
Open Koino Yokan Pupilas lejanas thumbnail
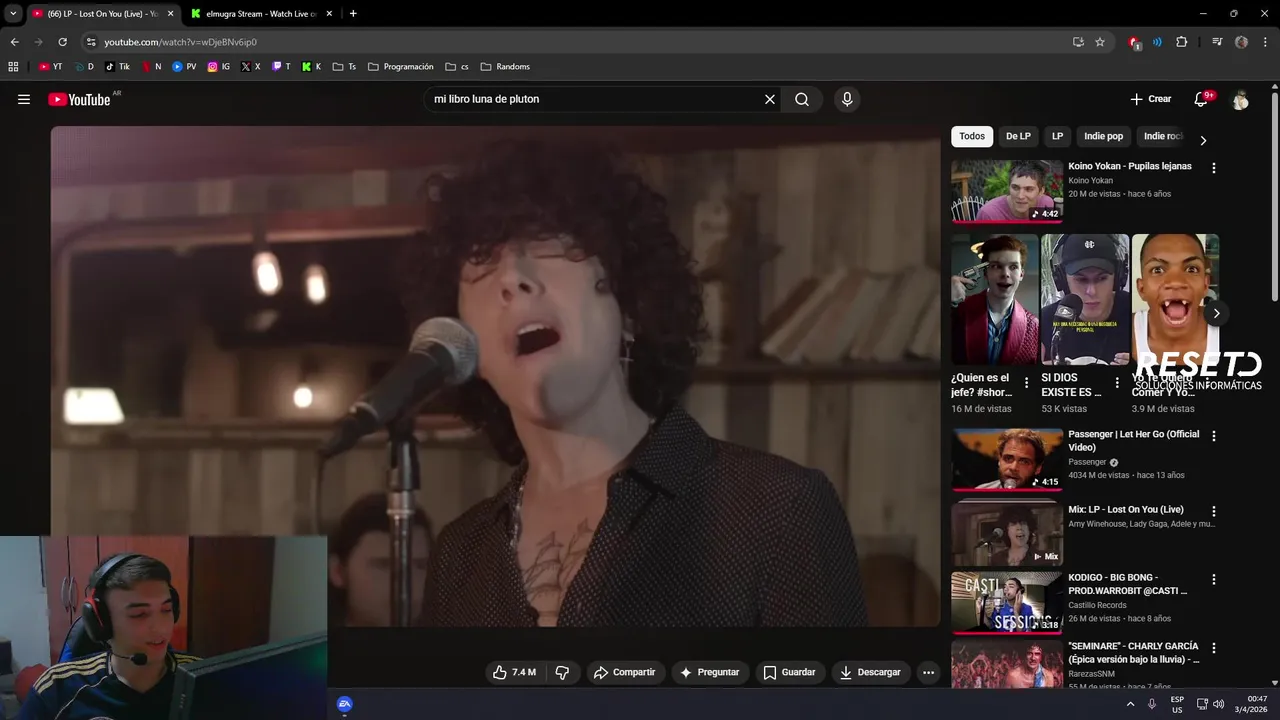click(x=1007, y=191)
